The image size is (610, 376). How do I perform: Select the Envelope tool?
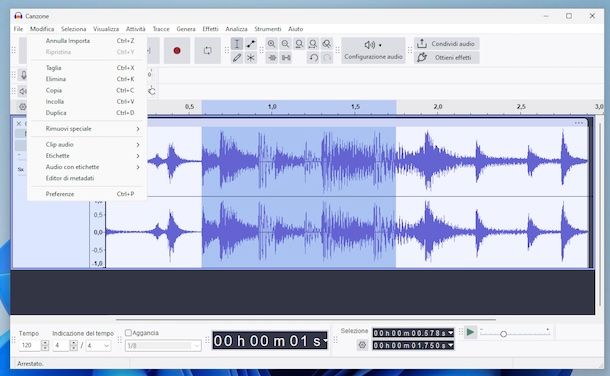251,44
